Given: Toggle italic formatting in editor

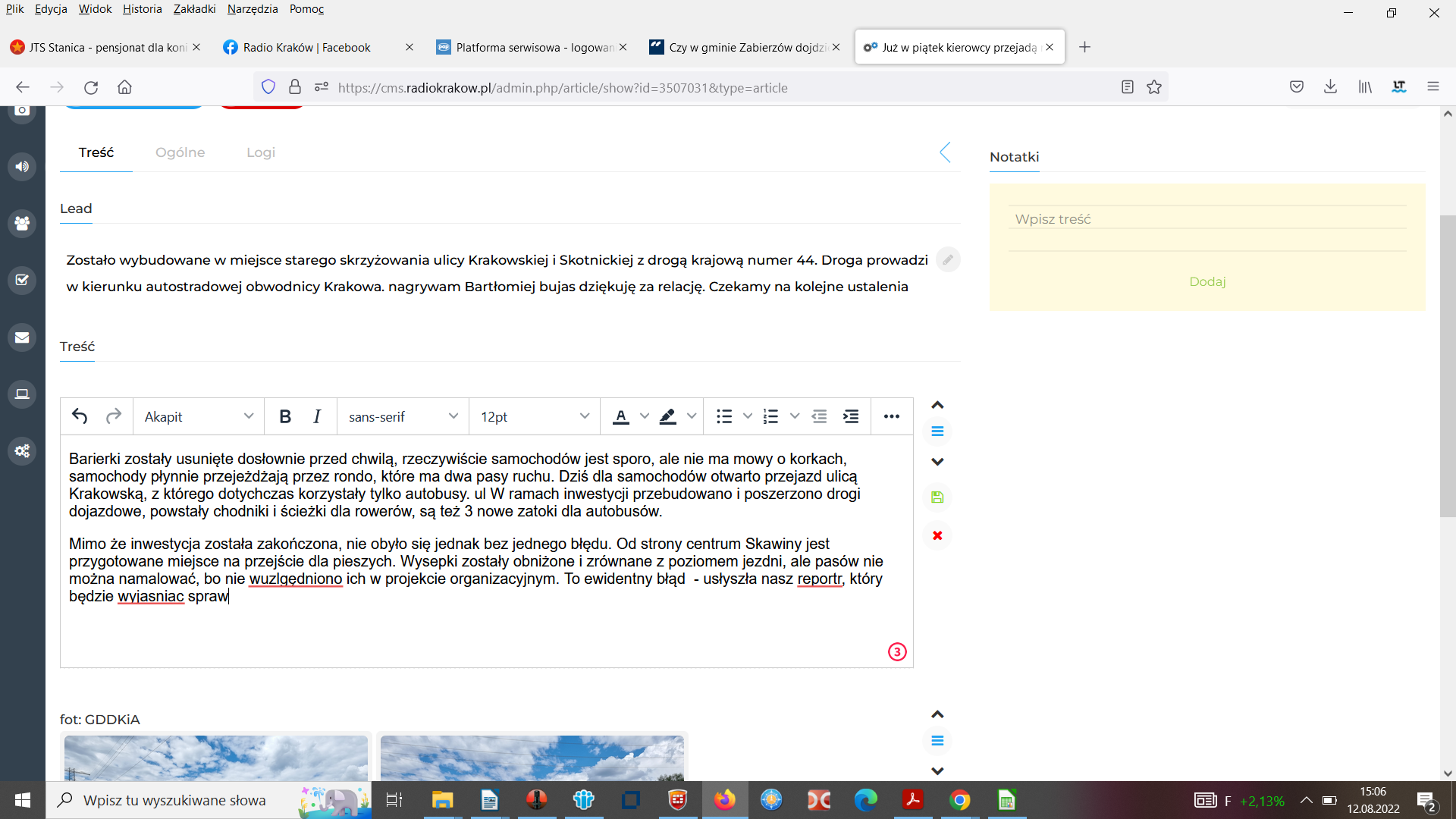Looking at the screenshot, I should click(x=317, y=416).
